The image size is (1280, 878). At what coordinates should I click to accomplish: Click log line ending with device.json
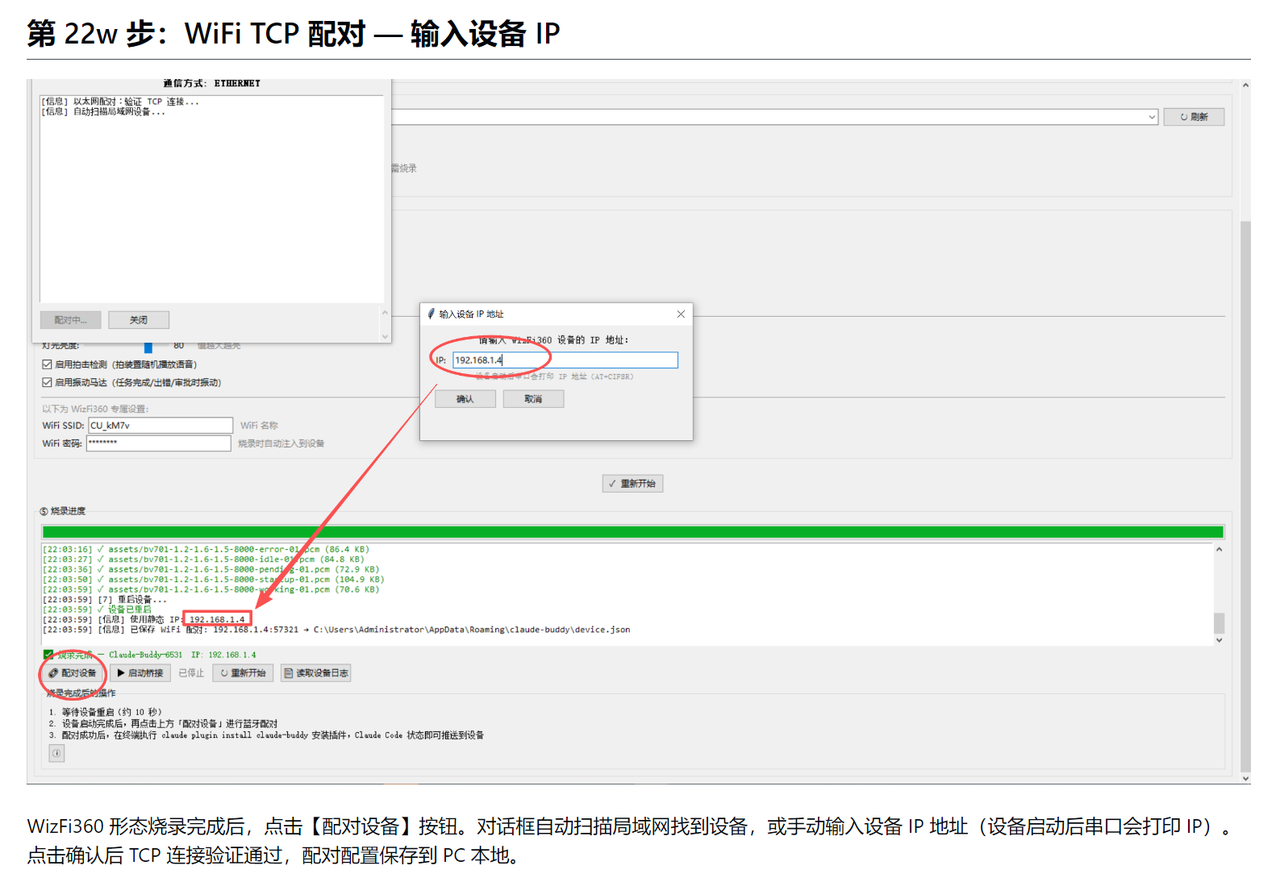point(337,630)
